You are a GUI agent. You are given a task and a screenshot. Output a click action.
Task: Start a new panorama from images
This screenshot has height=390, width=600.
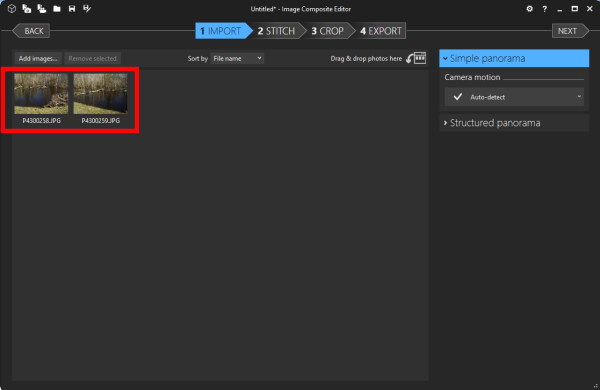[26, 8]
